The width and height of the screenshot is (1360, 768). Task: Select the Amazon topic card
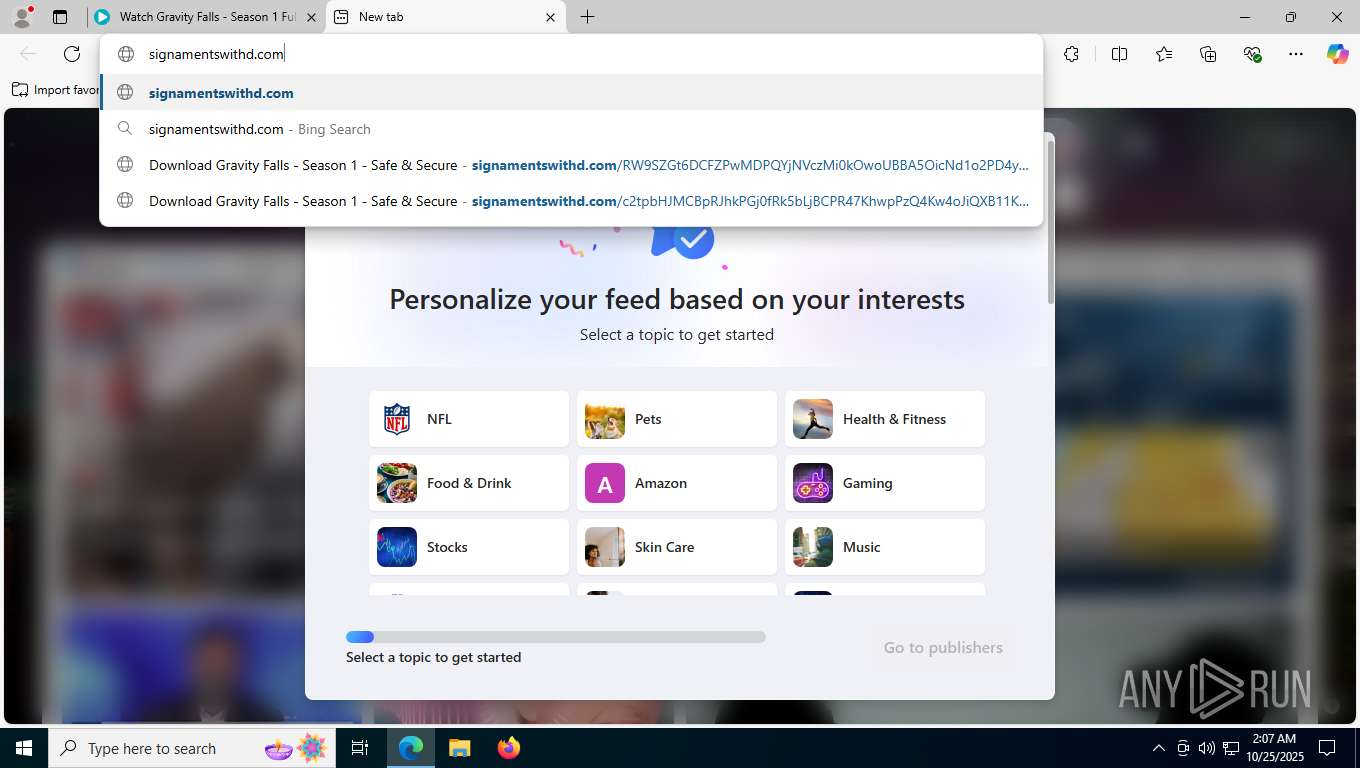(677, 483)
